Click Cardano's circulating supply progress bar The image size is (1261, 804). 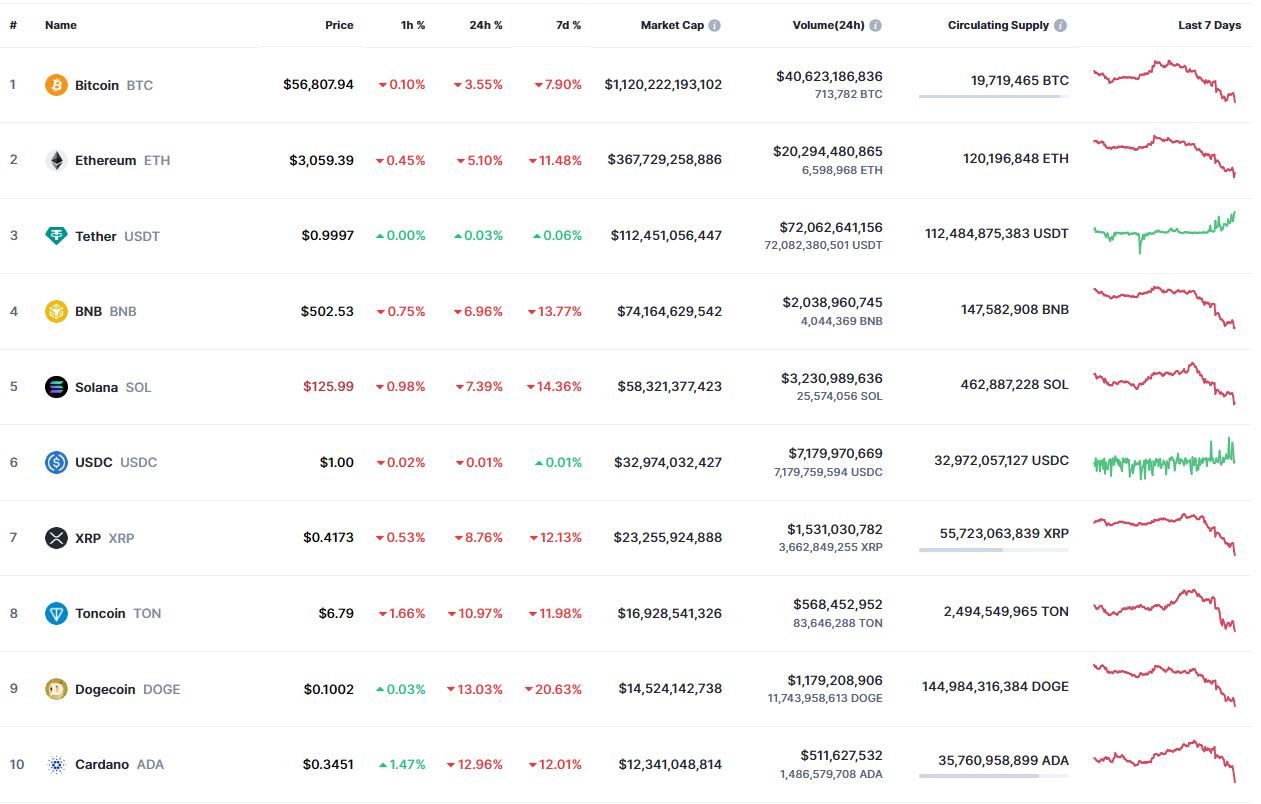(993, 776)
